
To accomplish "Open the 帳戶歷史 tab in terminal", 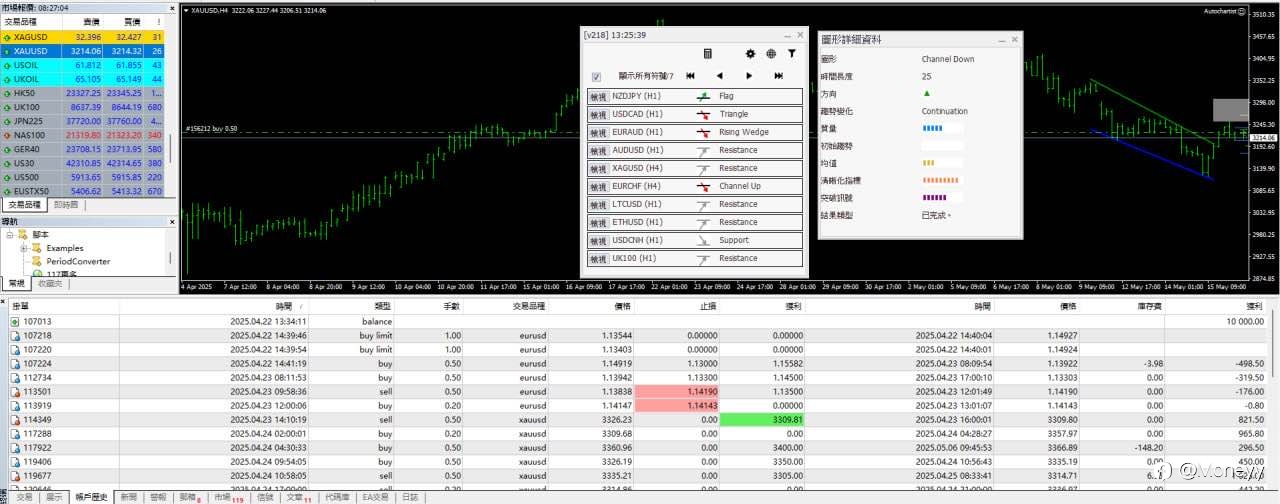I will coord(91,497).
